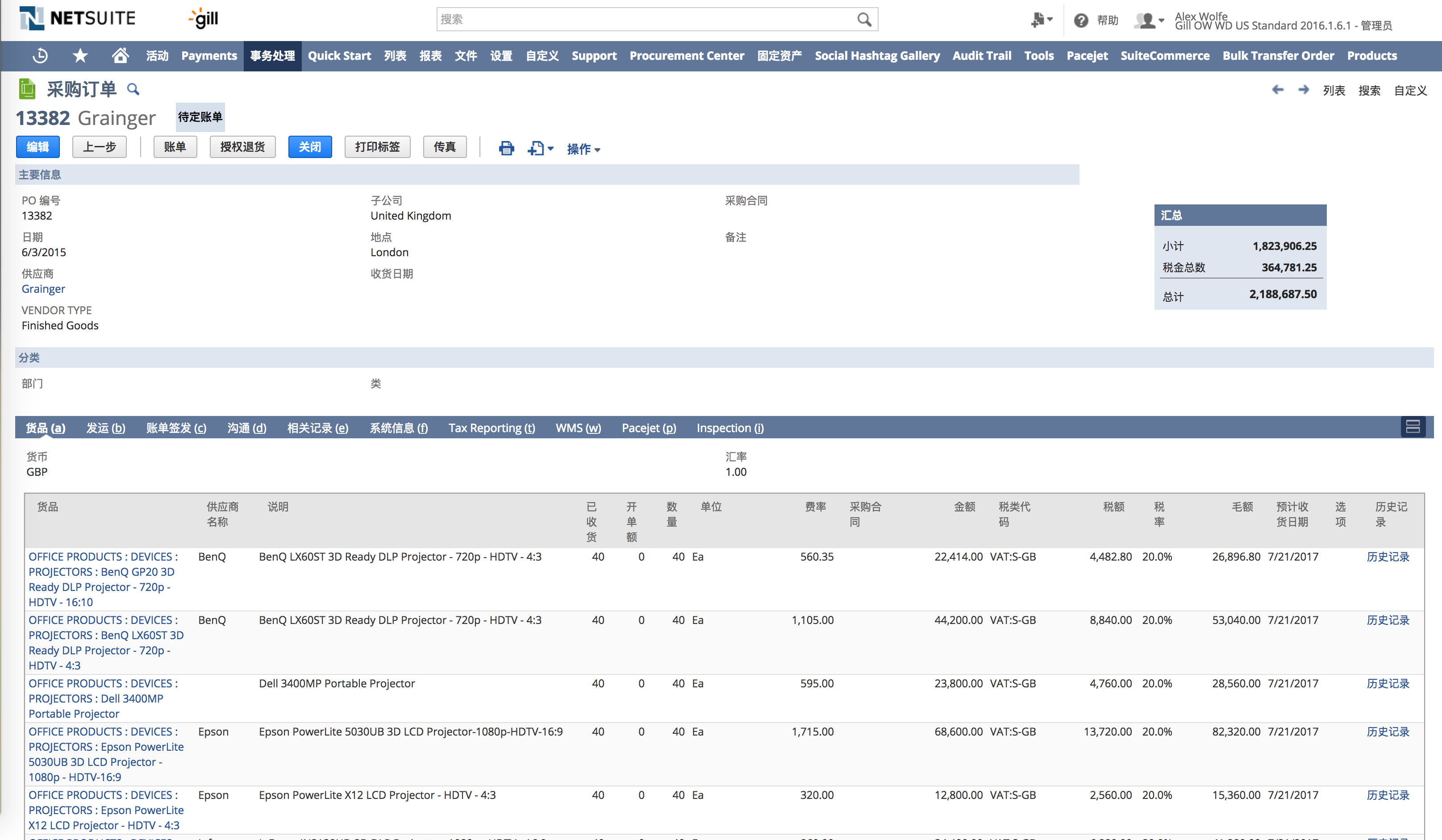1442x840 pixels.
Task: Go to previous record with left arrow
Action: 1277,90
